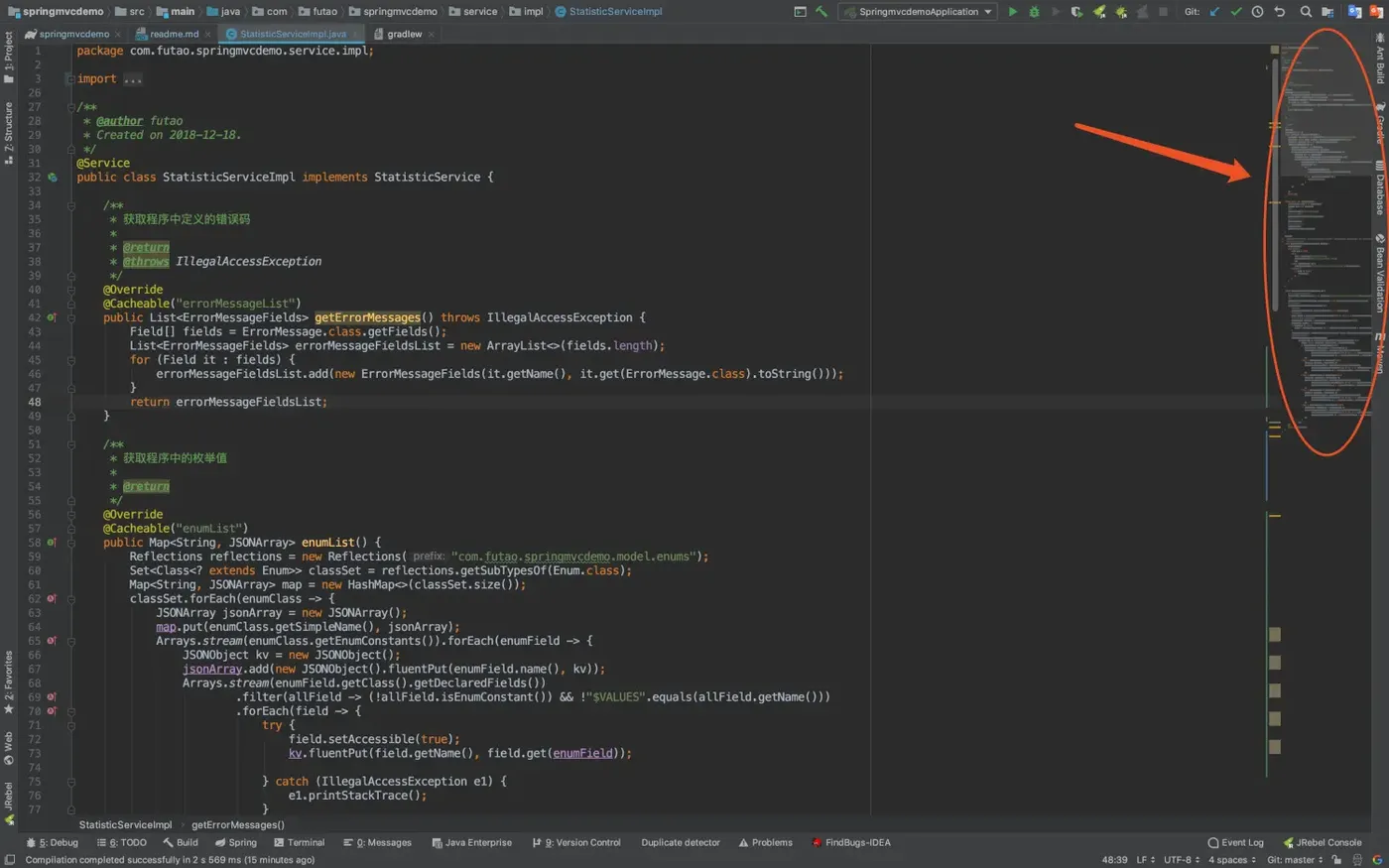Switch to the readme.md editor tab
1389x868 pixels.
coord(174,34)
